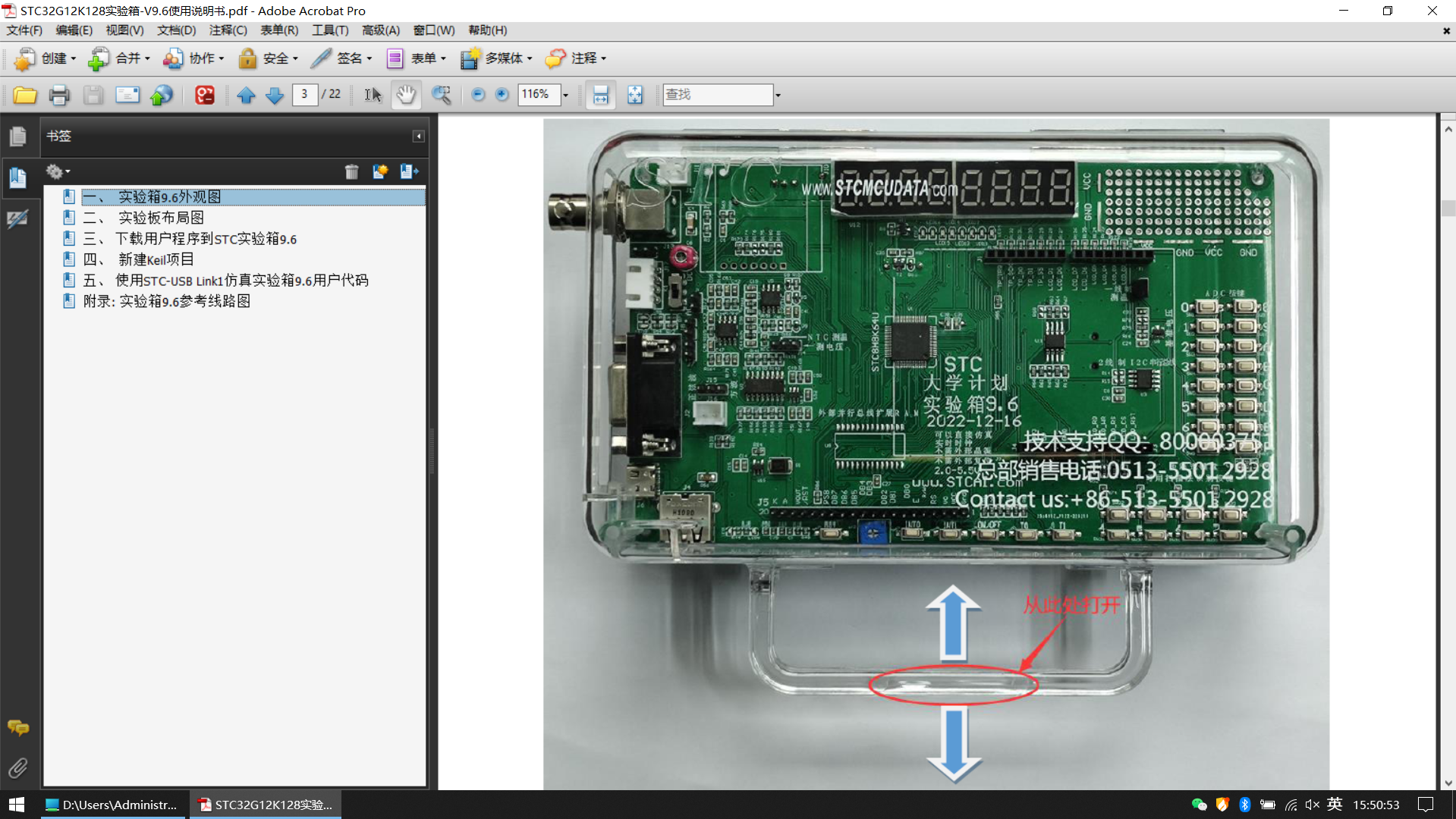Create a new bookmark icon
Image resolution: width=1456 pixels, height=819 pixels.
[380, 171]
